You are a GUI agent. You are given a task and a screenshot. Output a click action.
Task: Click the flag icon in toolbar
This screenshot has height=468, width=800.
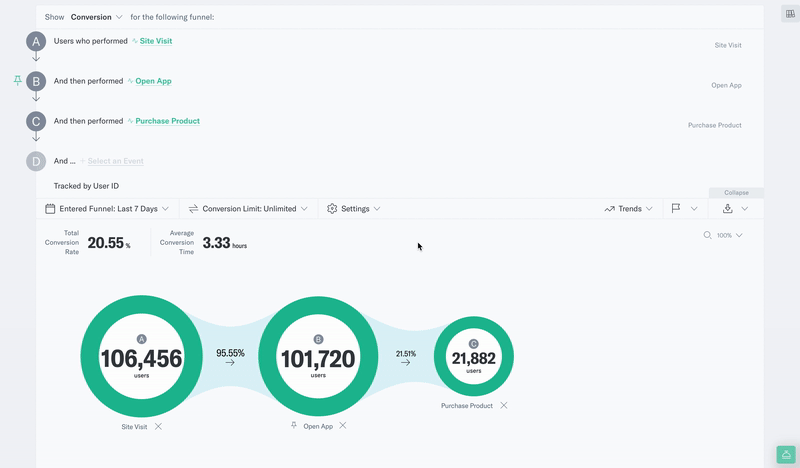point(676,208)
